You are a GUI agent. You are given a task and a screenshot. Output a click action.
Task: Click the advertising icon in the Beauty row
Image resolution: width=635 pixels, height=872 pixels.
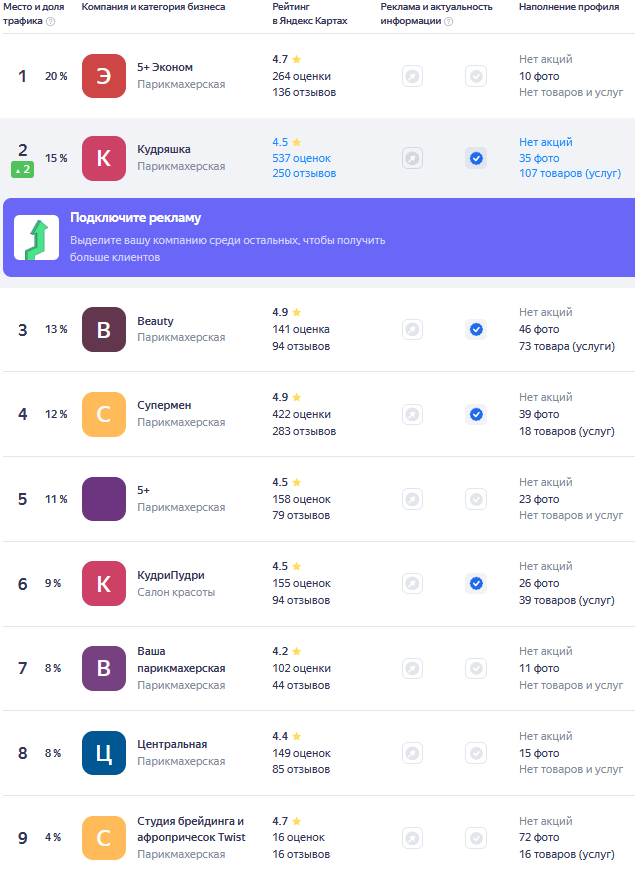tap(413, 329)
